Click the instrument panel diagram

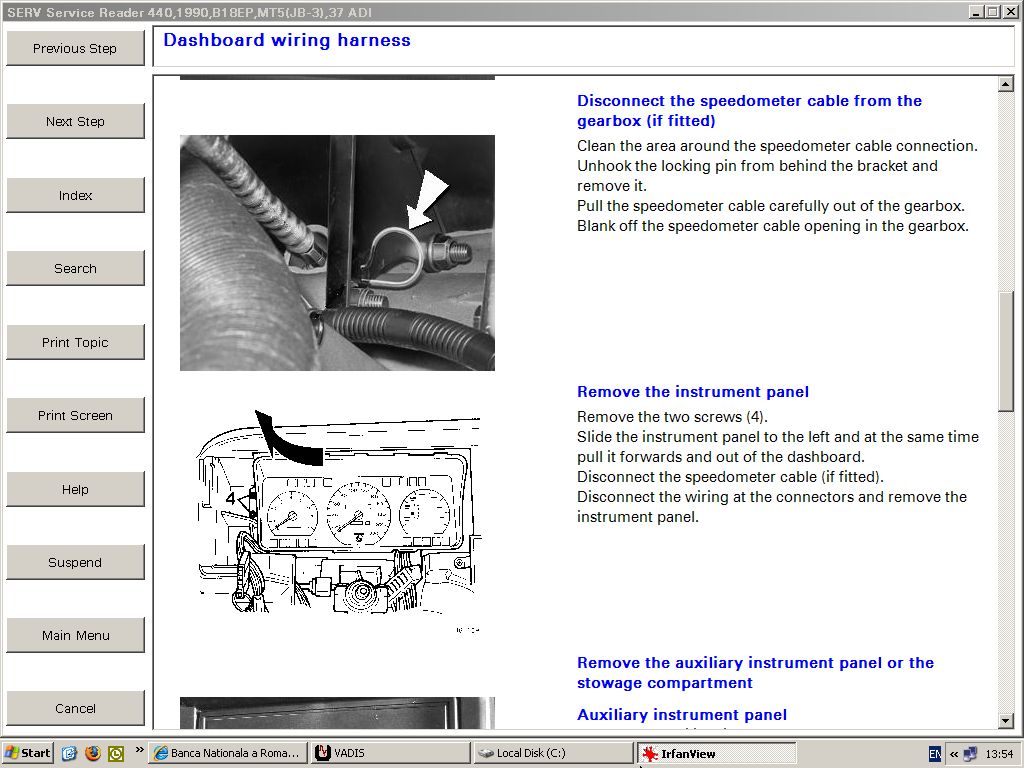(338, 520)
